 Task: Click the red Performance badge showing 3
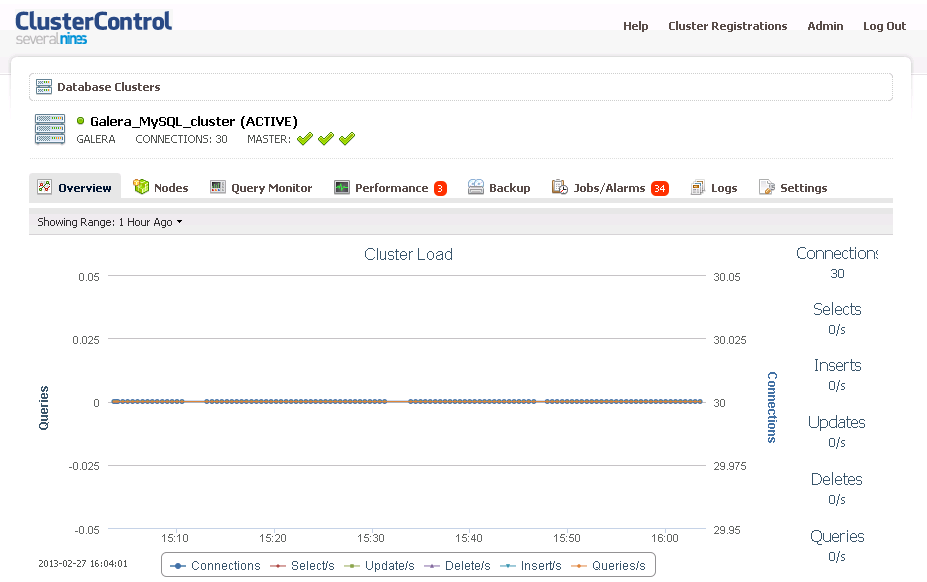[440, 189]
